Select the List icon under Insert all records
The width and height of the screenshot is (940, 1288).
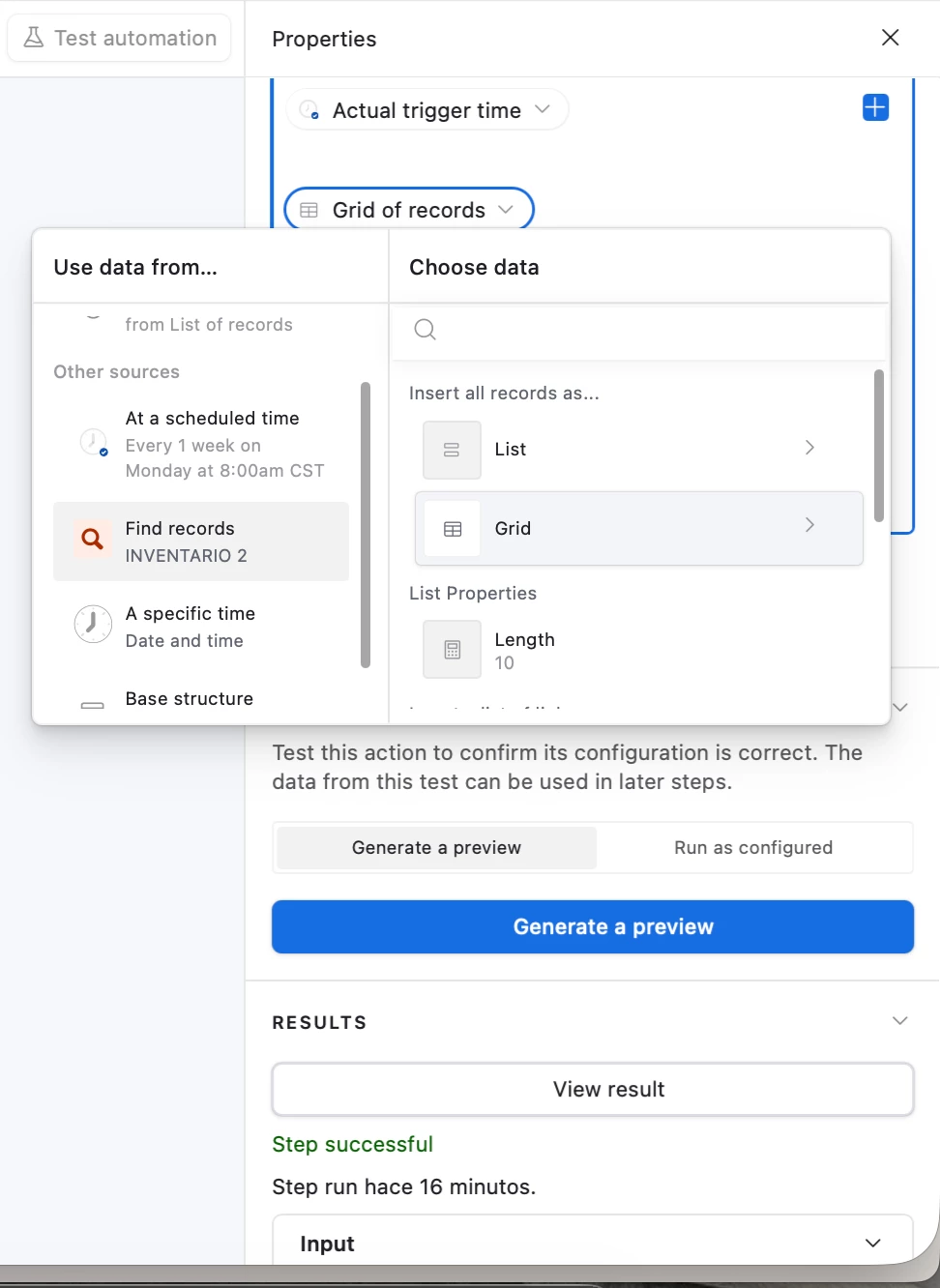[x=452, y=450]
